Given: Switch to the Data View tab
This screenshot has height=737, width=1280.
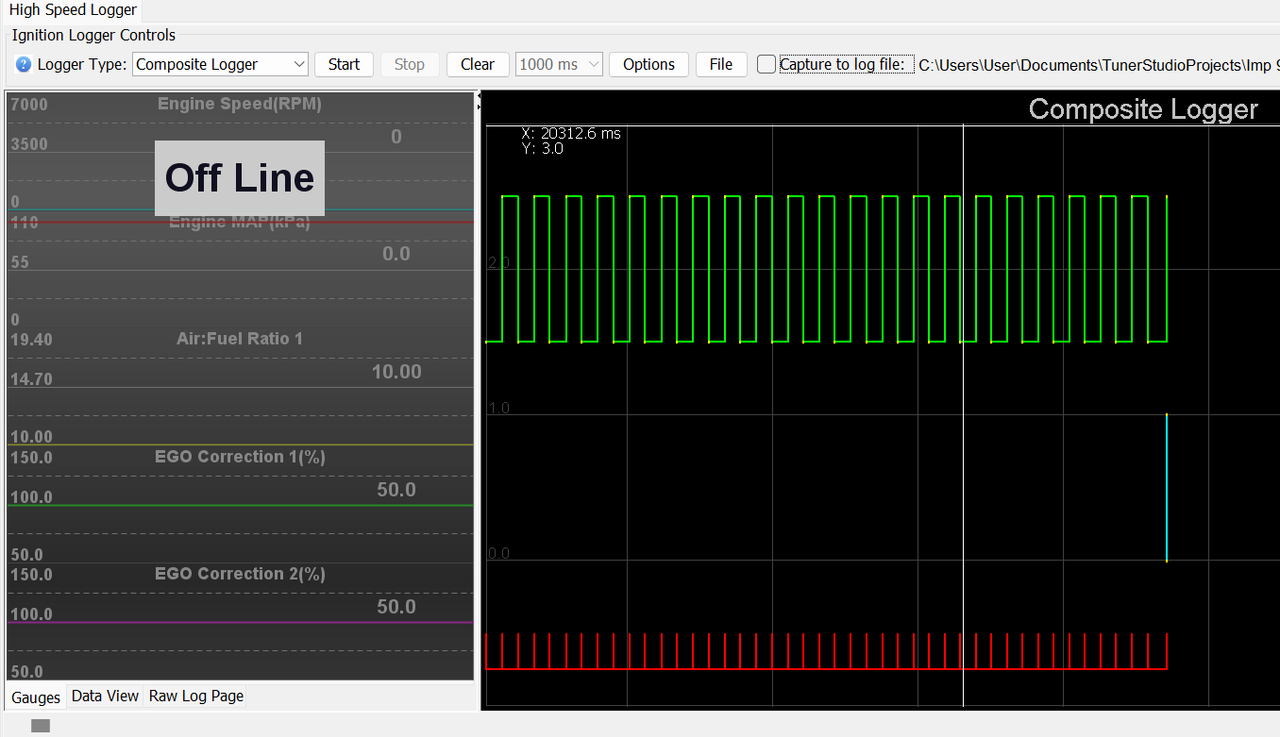Looking at the screenshot, I should click(105, 696).
